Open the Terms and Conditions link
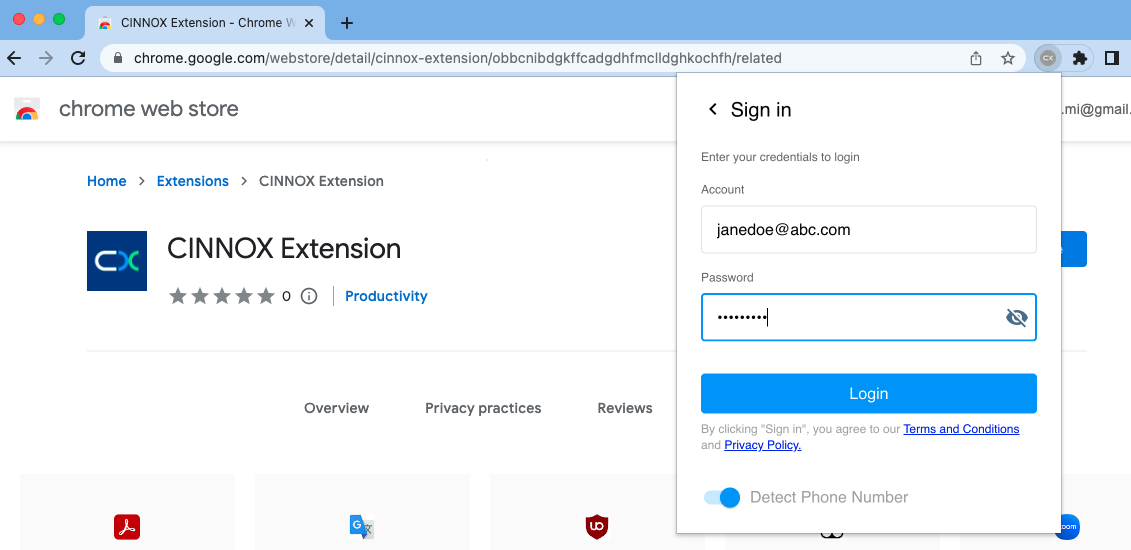Viewport: 1131px width, 550px height. pos(961,429)
